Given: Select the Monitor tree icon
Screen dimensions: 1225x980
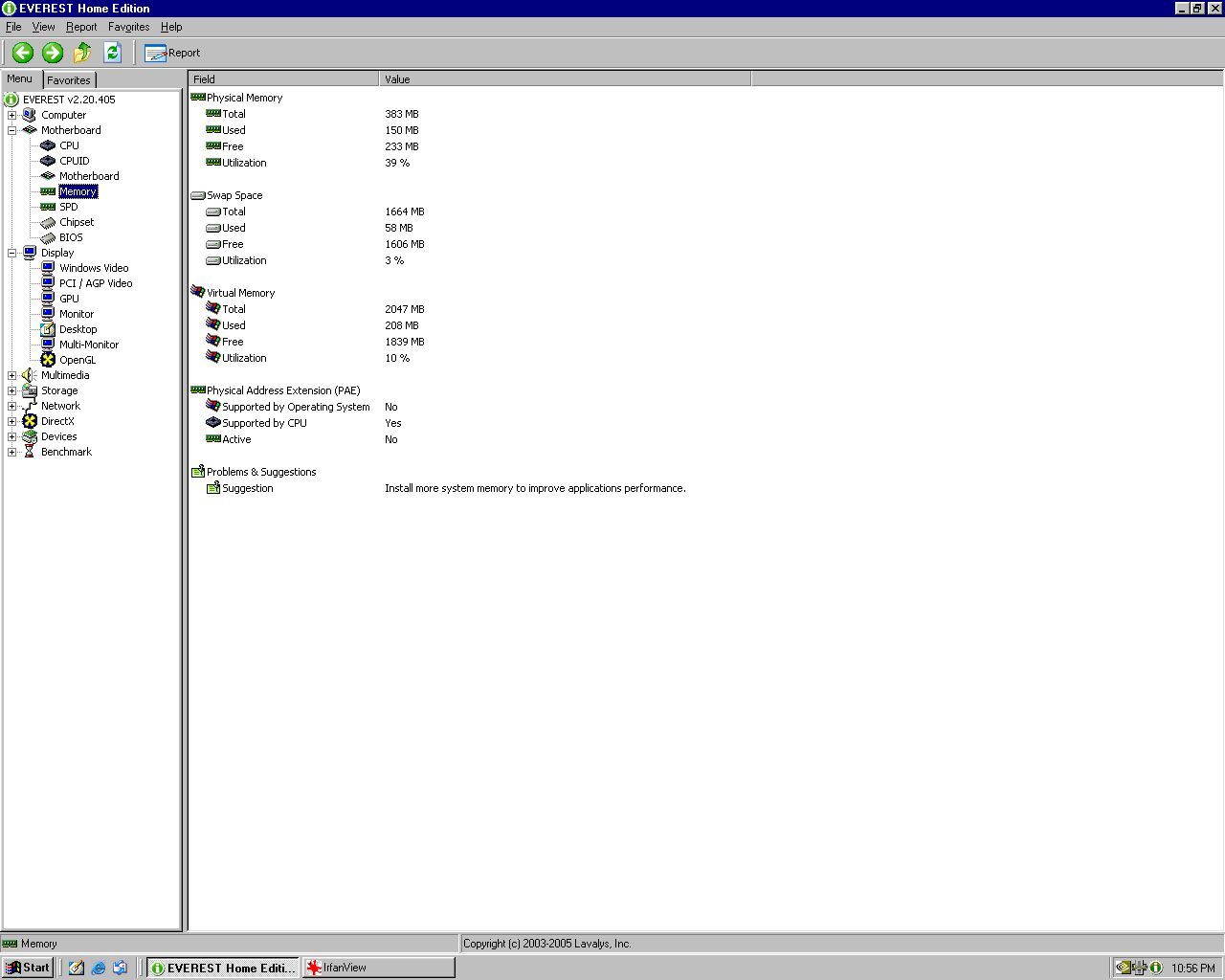Looking at the screenshot, I should (48, 314).
